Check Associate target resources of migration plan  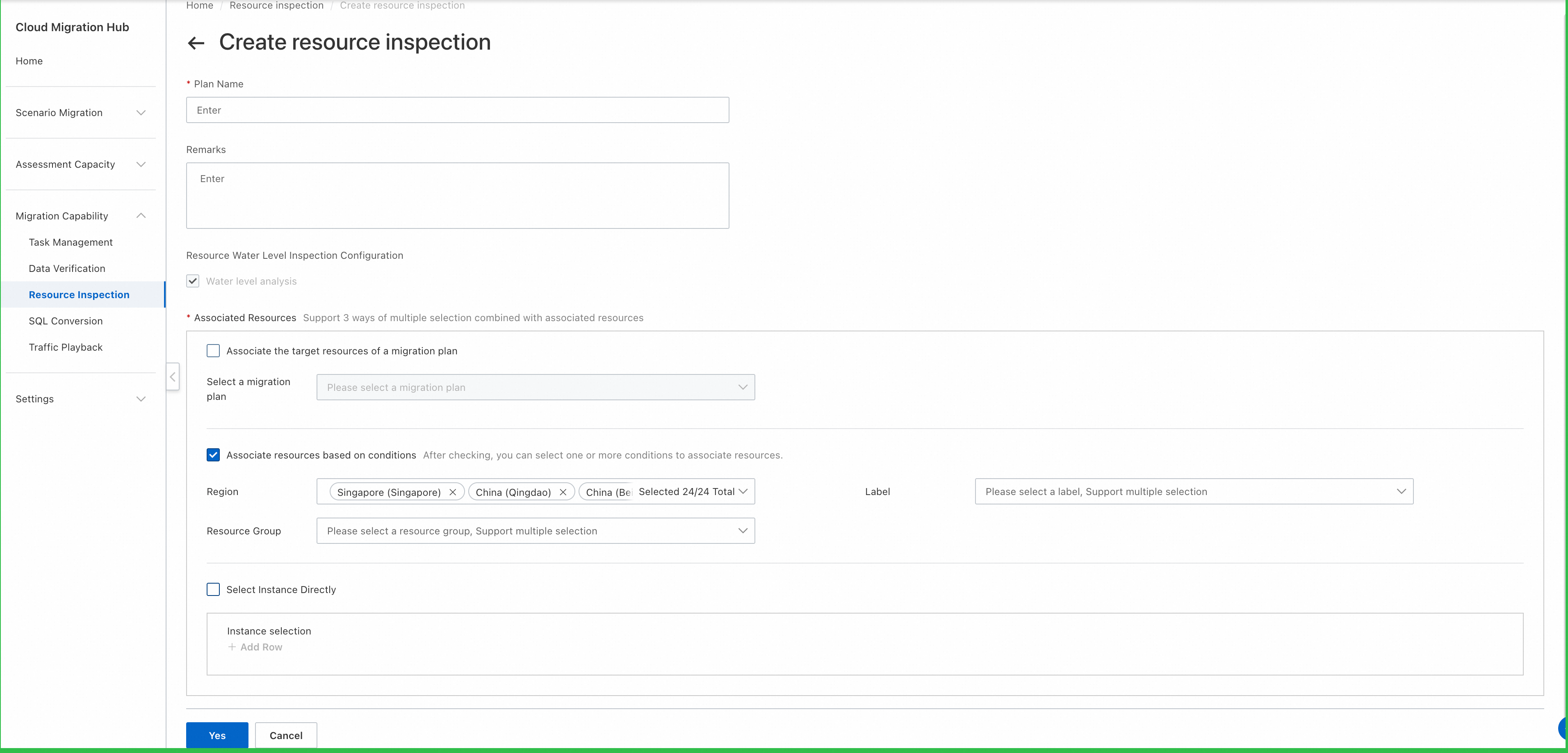pos(213,351)
